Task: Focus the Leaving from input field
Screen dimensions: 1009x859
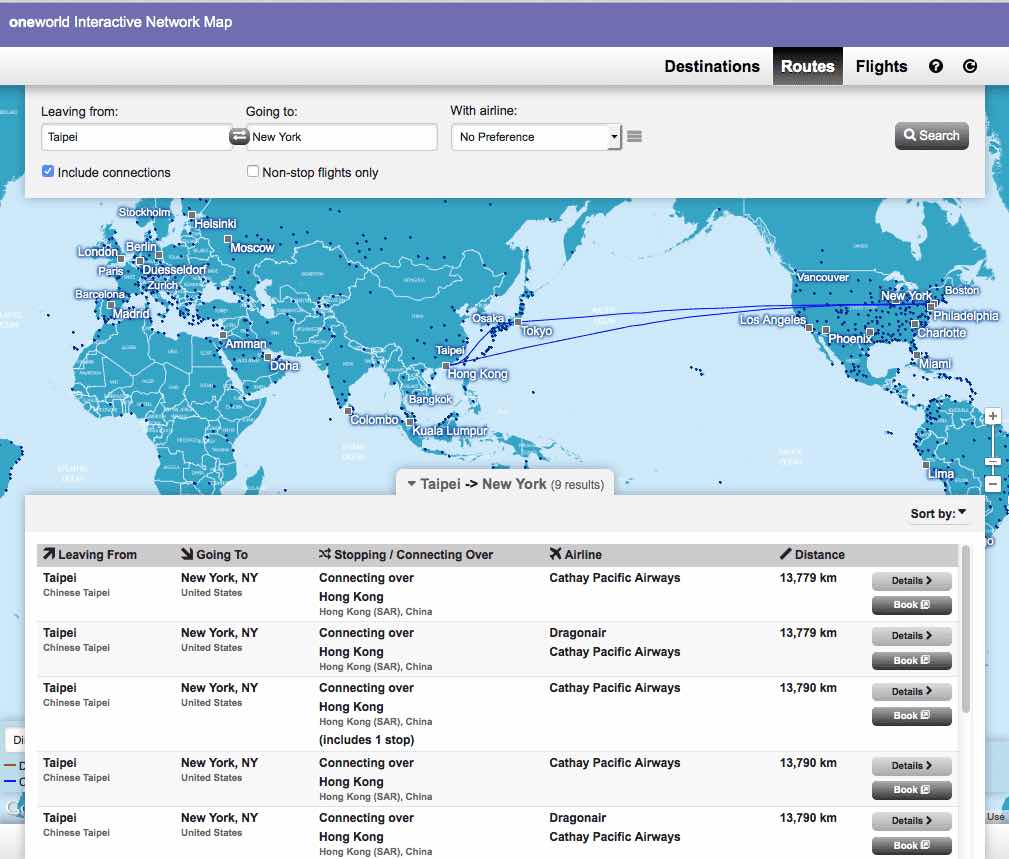Action: (136, 137)
